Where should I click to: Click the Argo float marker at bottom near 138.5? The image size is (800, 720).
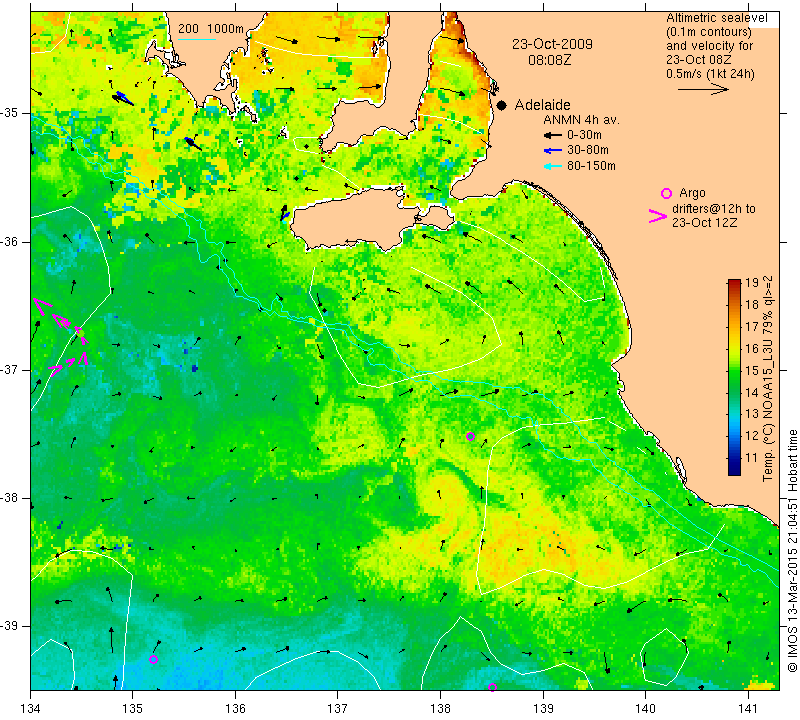[x=492, y=687]
